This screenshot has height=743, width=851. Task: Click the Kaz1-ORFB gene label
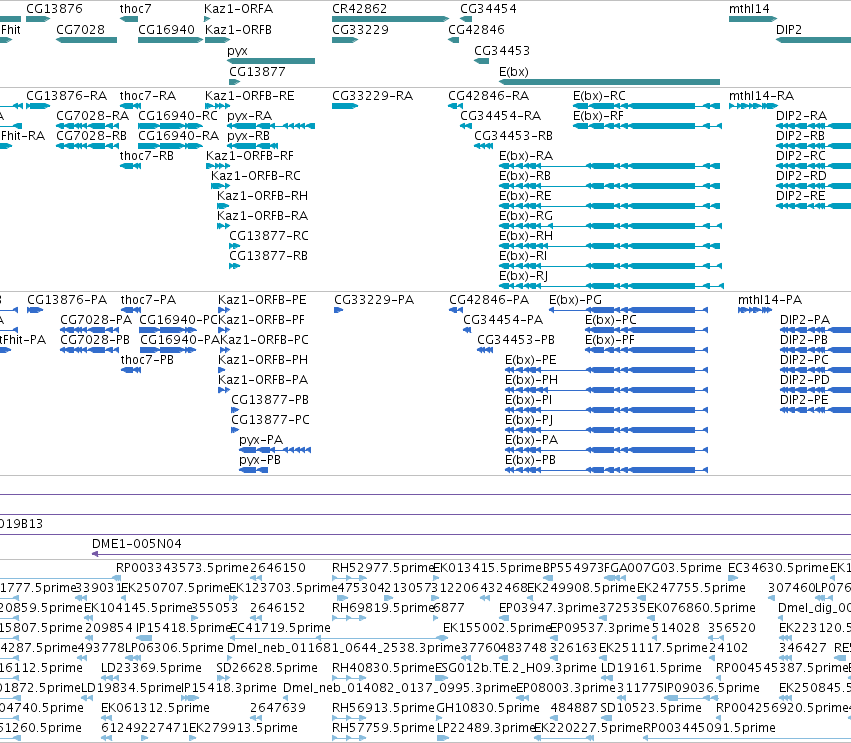tap(239, 29)
